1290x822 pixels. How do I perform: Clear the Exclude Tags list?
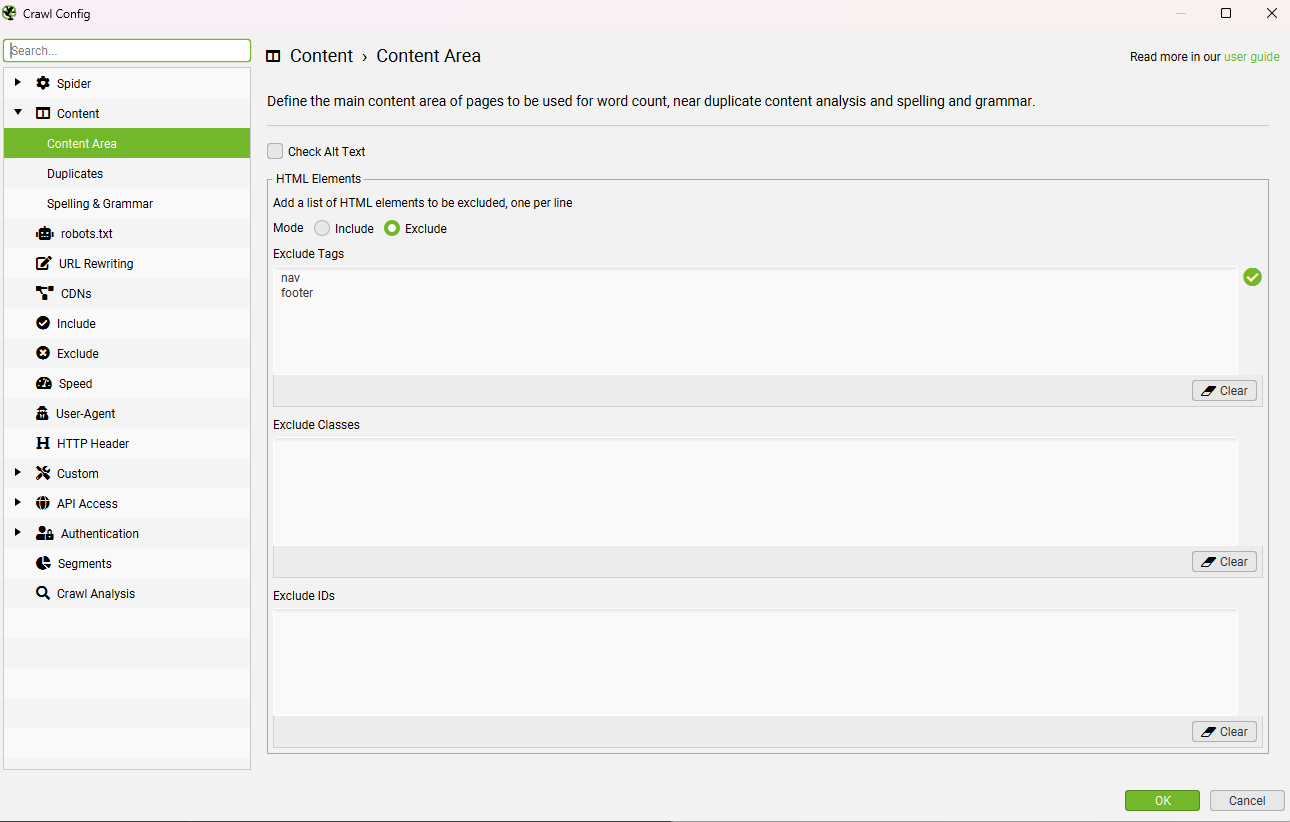click(x=1224, y=391)
